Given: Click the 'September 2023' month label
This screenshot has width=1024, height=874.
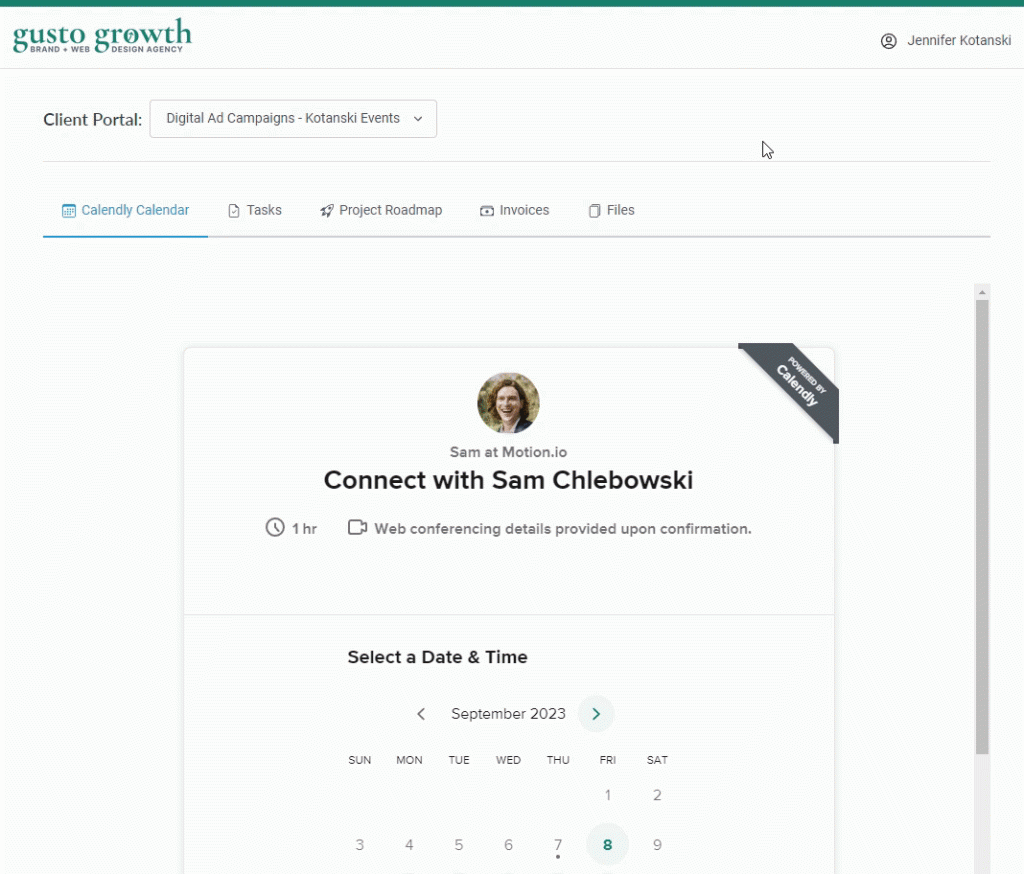Looking at the screenshot, I should pyautogui.click(x=508, y=714).
